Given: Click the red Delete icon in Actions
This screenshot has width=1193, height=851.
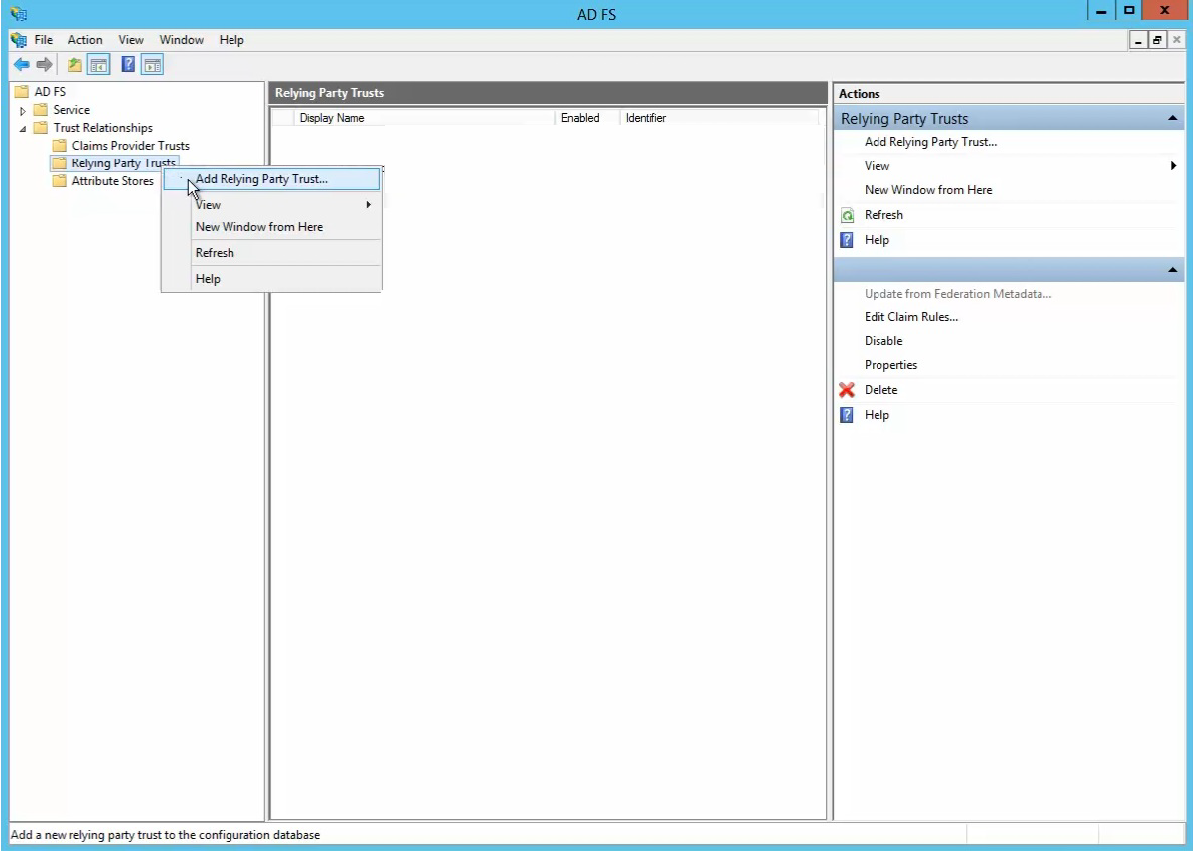Looking at the screenshot, I should pos(847,390).
